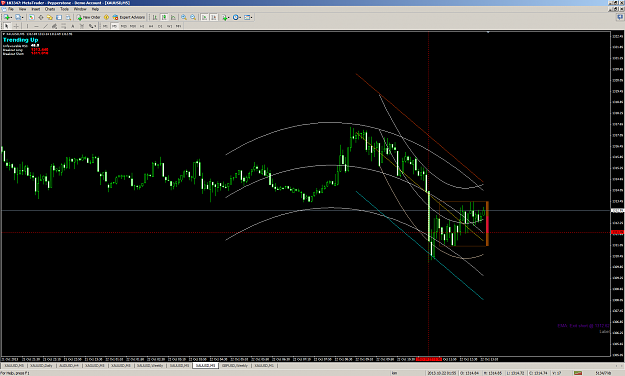Open the Market Watch window
Screen dimensions: 625x376
31,17
